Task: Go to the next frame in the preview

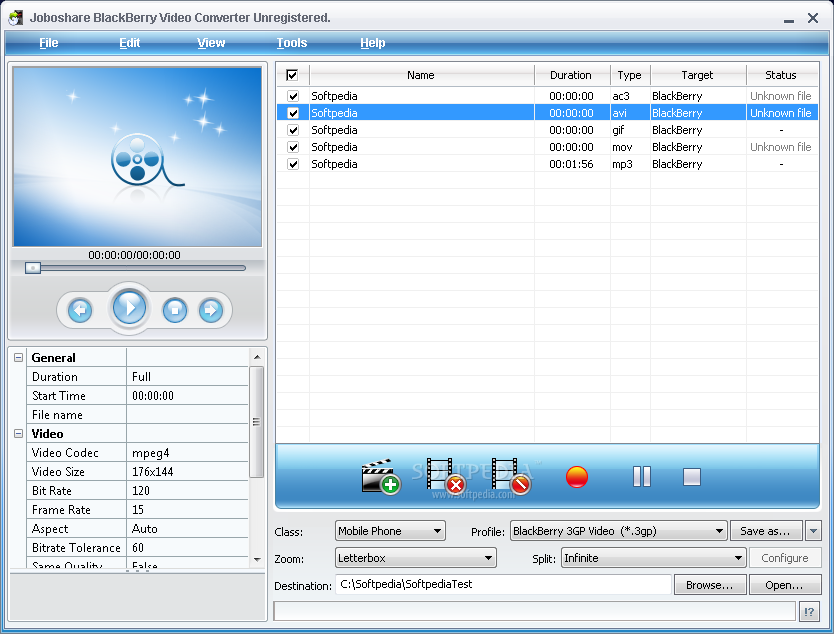Action: click(x=211, y=310)
